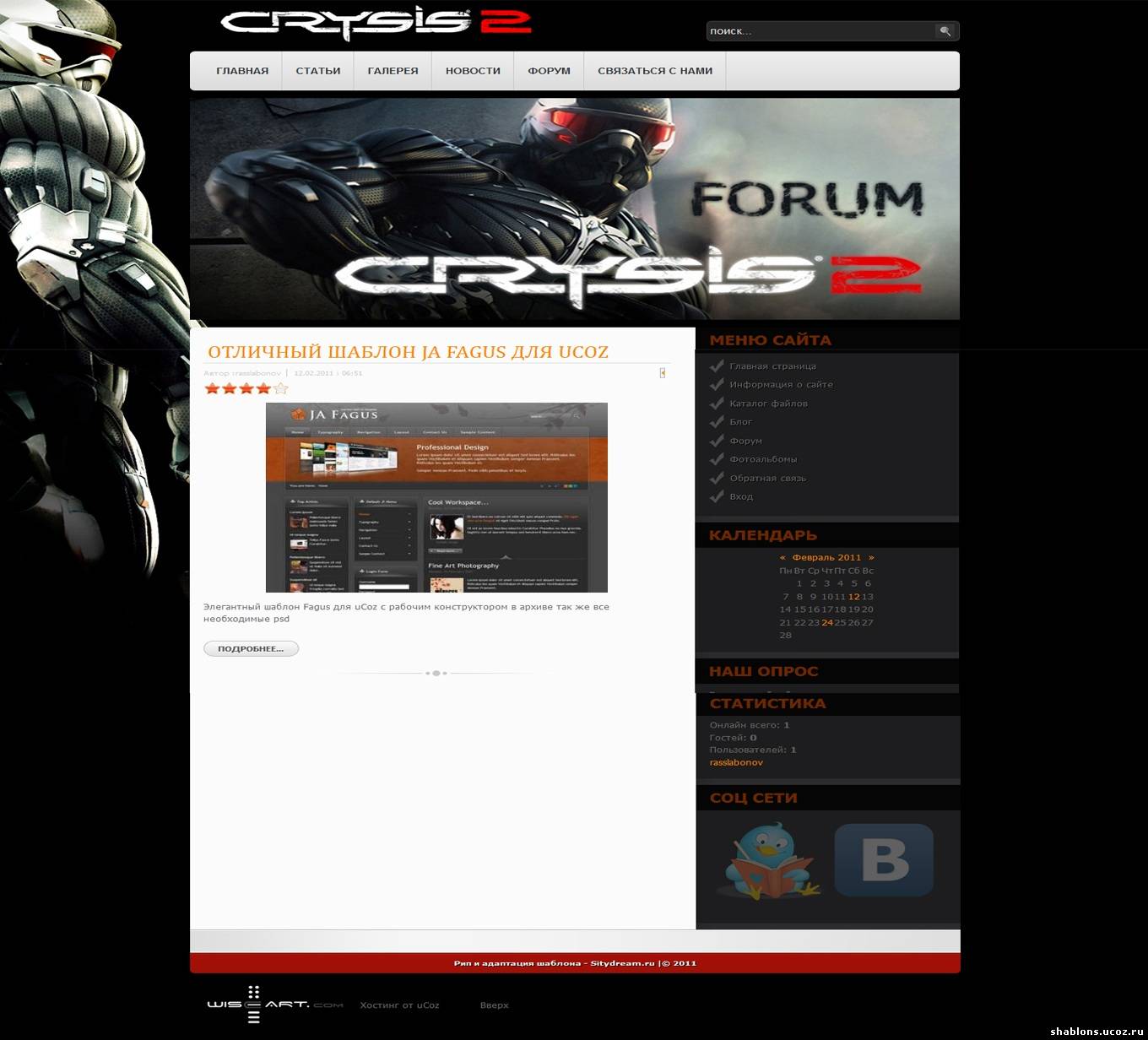Open the Twitter bird icon
The height and width of the screenshot is (1040, 1148).
768,860
